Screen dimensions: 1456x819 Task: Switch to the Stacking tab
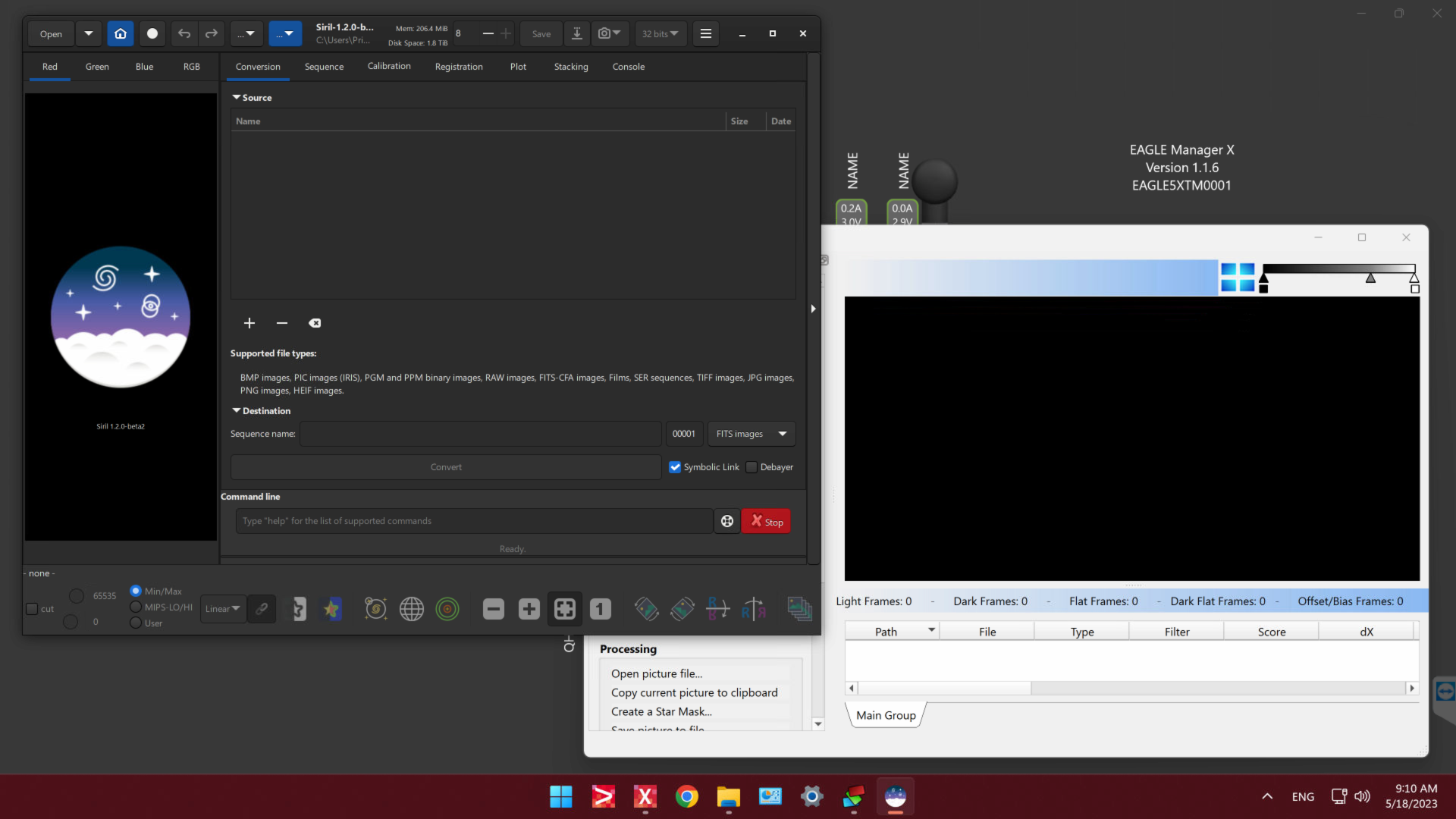point(570,66)
